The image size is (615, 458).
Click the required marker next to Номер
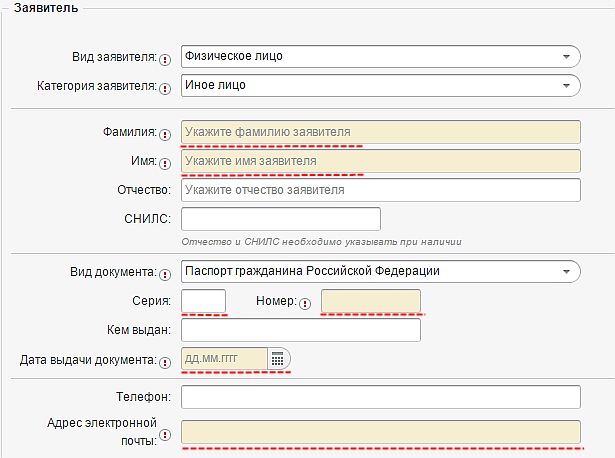tap(305, 303)
